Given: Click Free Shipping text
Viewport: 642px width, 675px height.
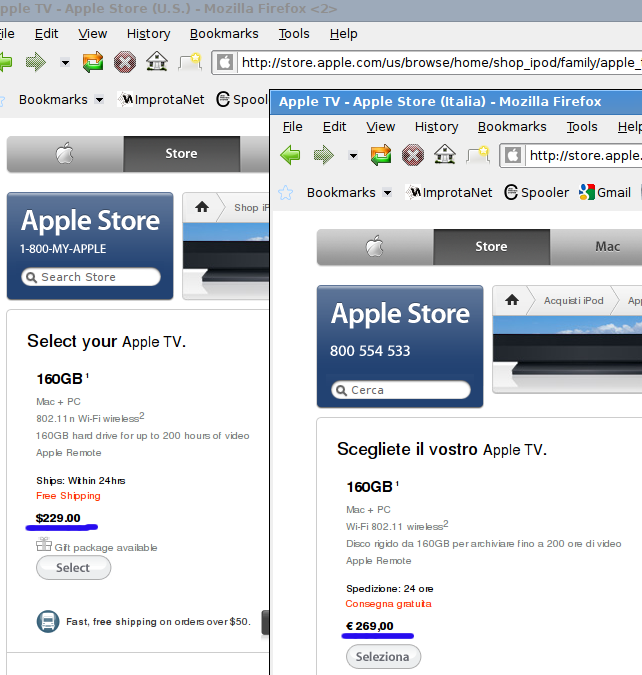Looking at the screenshot, I should [68, 495].
